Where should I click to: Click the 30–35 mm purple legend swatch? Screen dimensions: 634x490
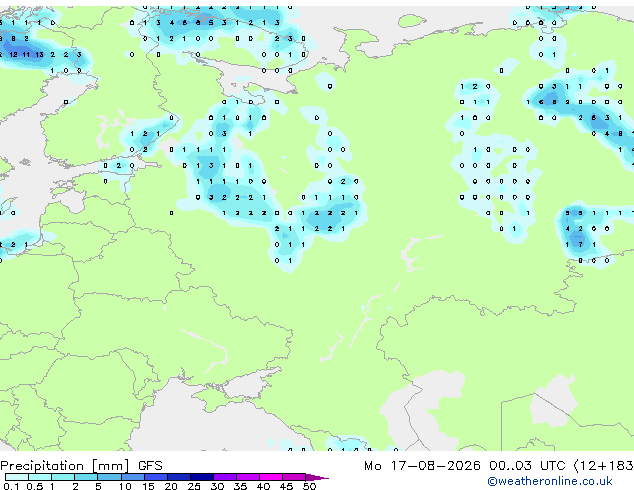224,477
